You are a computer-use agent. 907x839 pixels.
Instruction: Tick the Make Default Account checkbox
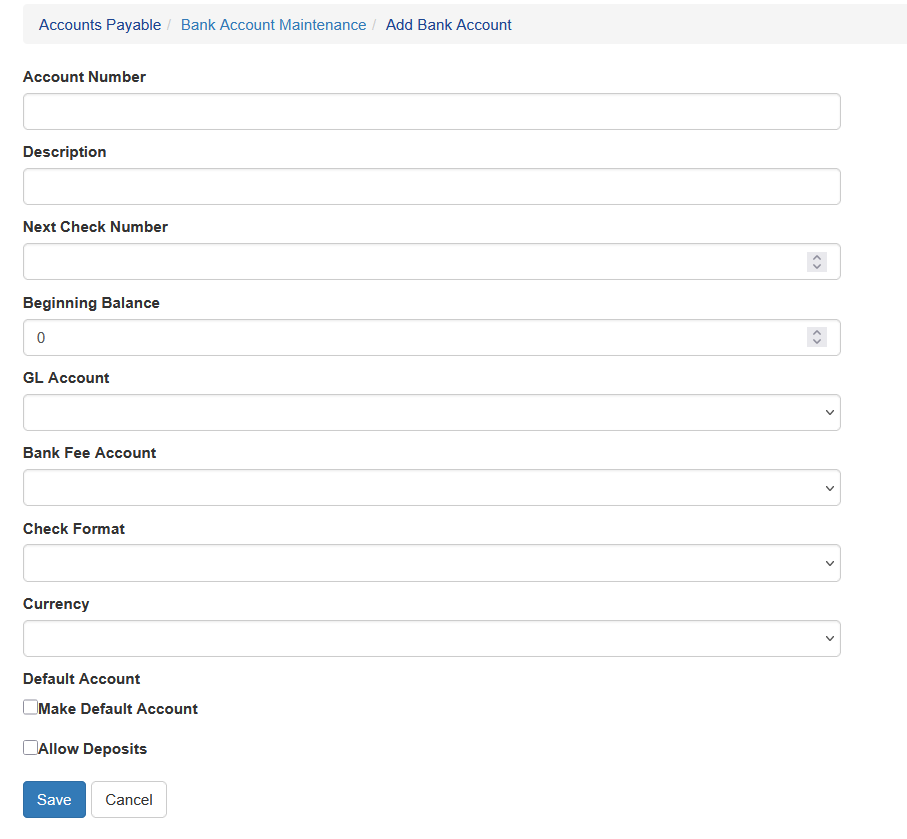coord(30,707)
